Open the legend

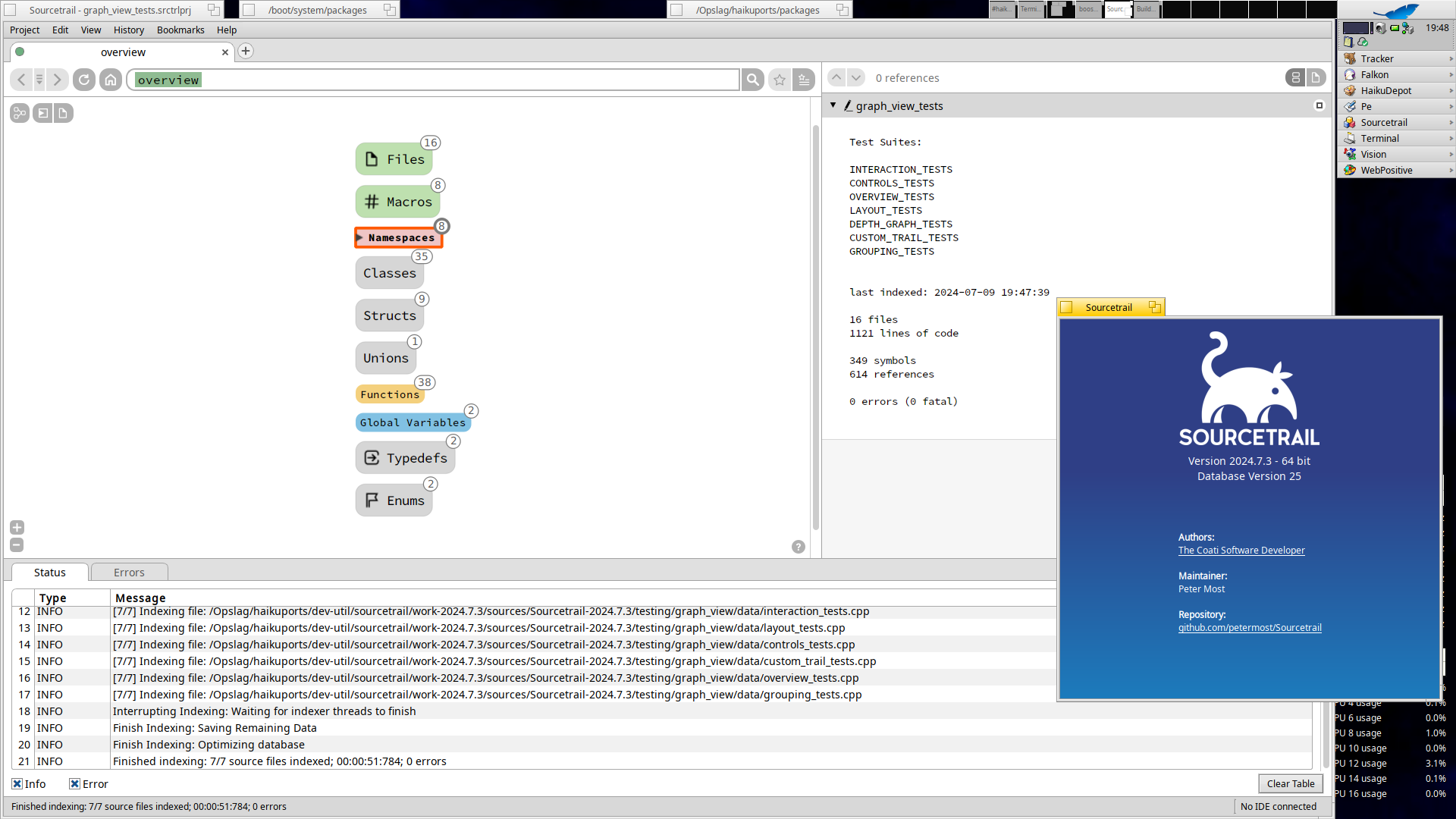tap(799, 547)
